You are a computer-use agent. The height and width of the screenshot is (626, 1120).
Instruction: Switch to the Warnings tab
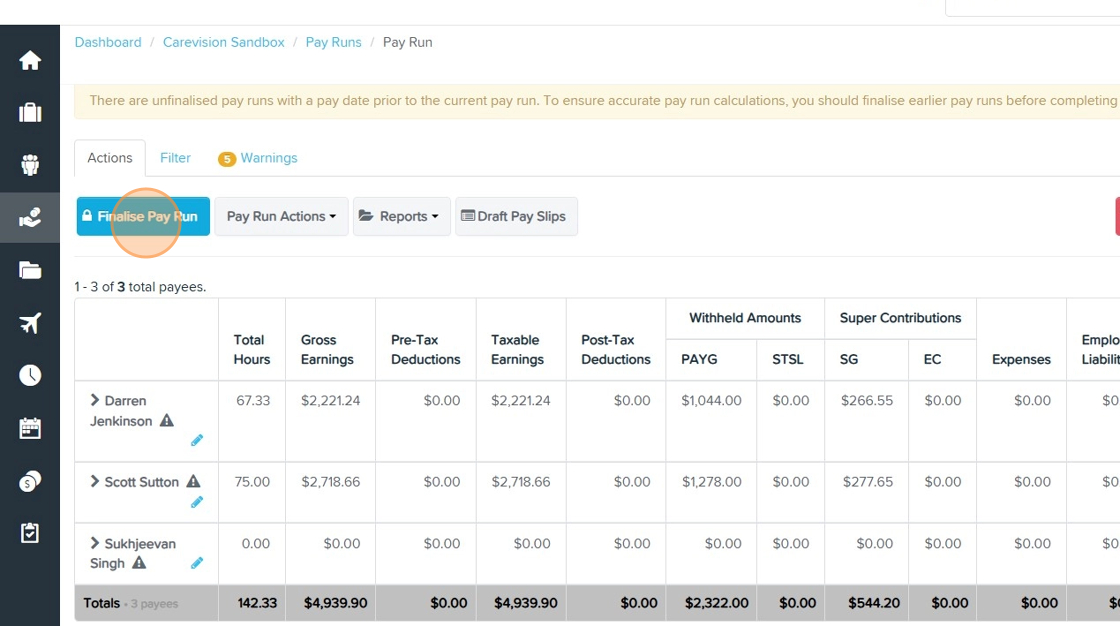258,158
